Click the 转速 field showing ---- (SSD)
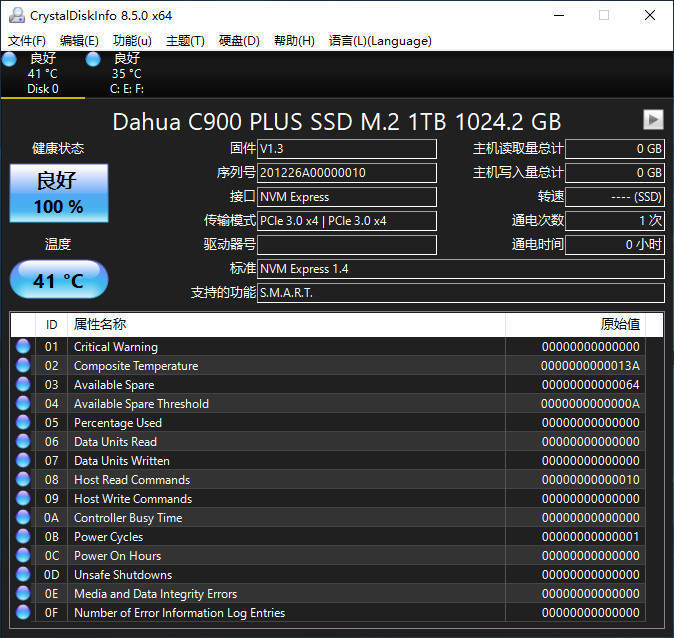Viewport: 674px width, 638px height. pyautogui.click(x=615, y=197)
